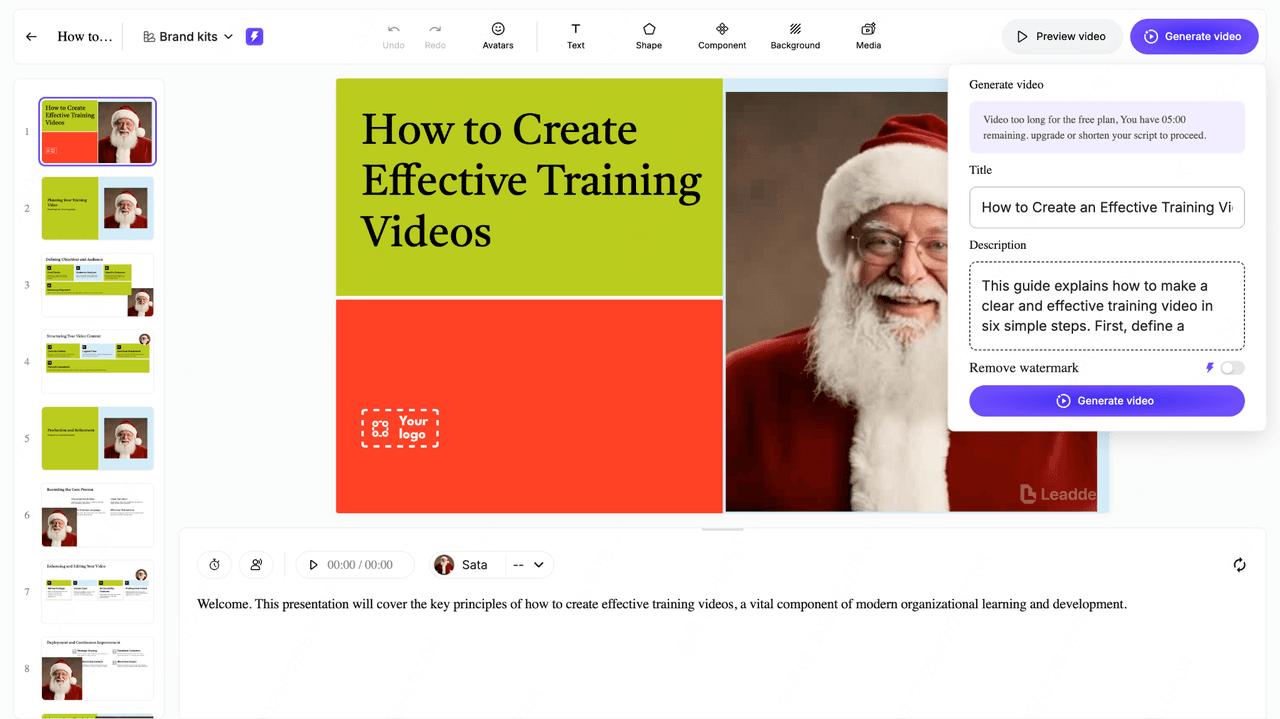Expand the Brand kits dropdown
The width and height of the screenshot is (1280, 719).
(188, 37)
